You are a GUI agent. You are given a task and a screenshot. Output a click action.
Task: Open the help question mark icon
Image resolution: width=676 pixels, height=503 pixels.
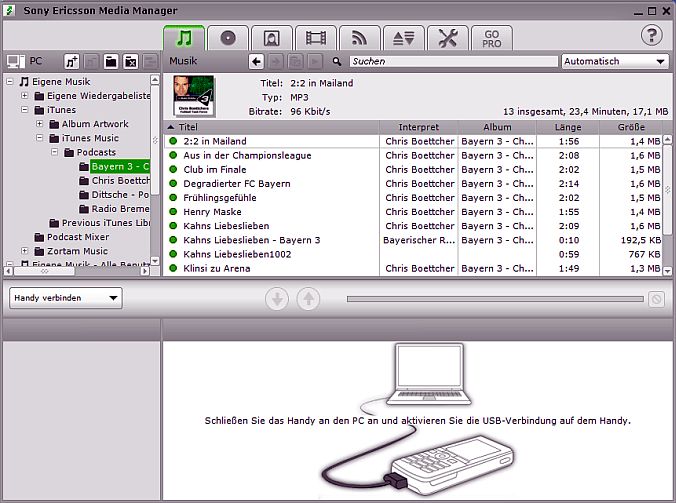(651, 35)
